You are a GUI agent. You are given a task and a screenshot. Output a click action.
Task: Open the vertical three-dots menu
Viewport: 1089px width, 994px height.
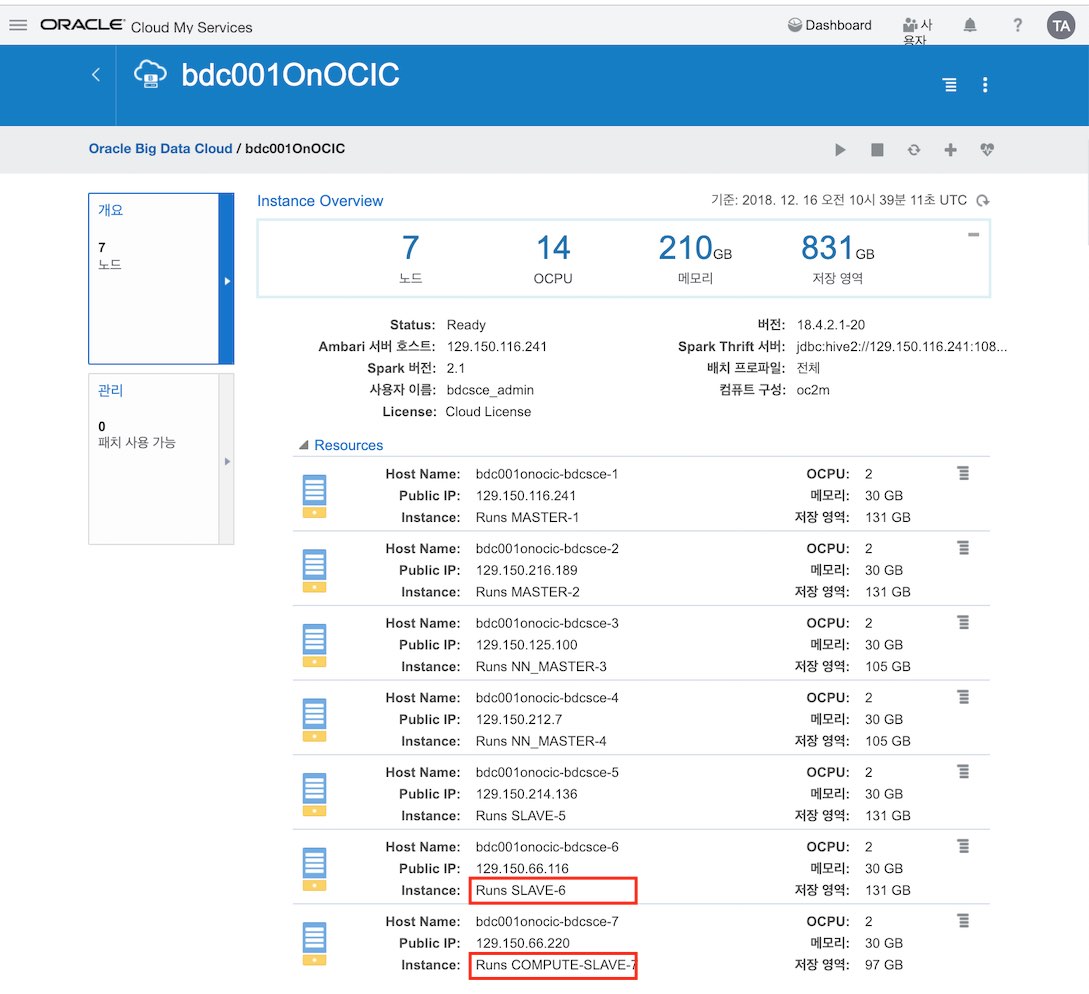tap(985, 85)
